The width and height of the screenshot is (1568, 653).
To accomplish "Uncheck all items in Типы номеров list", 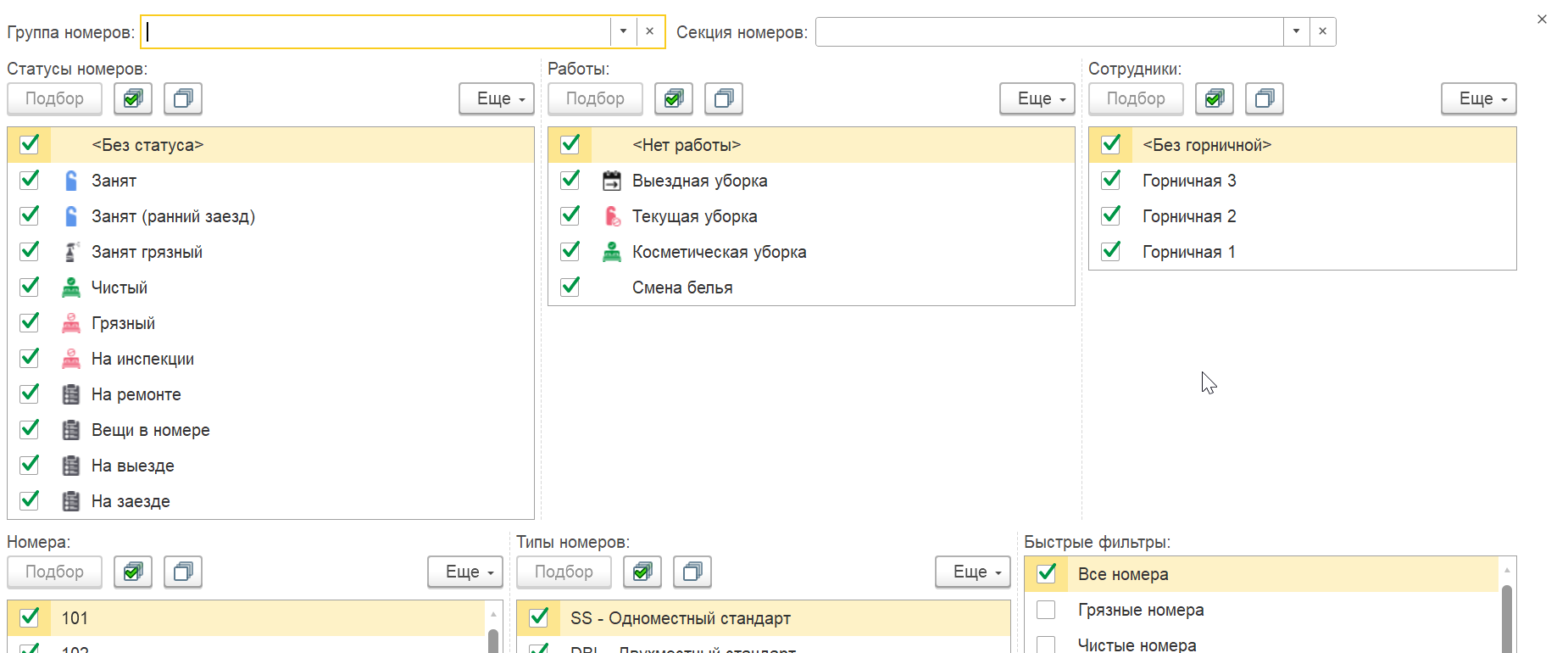I will pos(692,572).
